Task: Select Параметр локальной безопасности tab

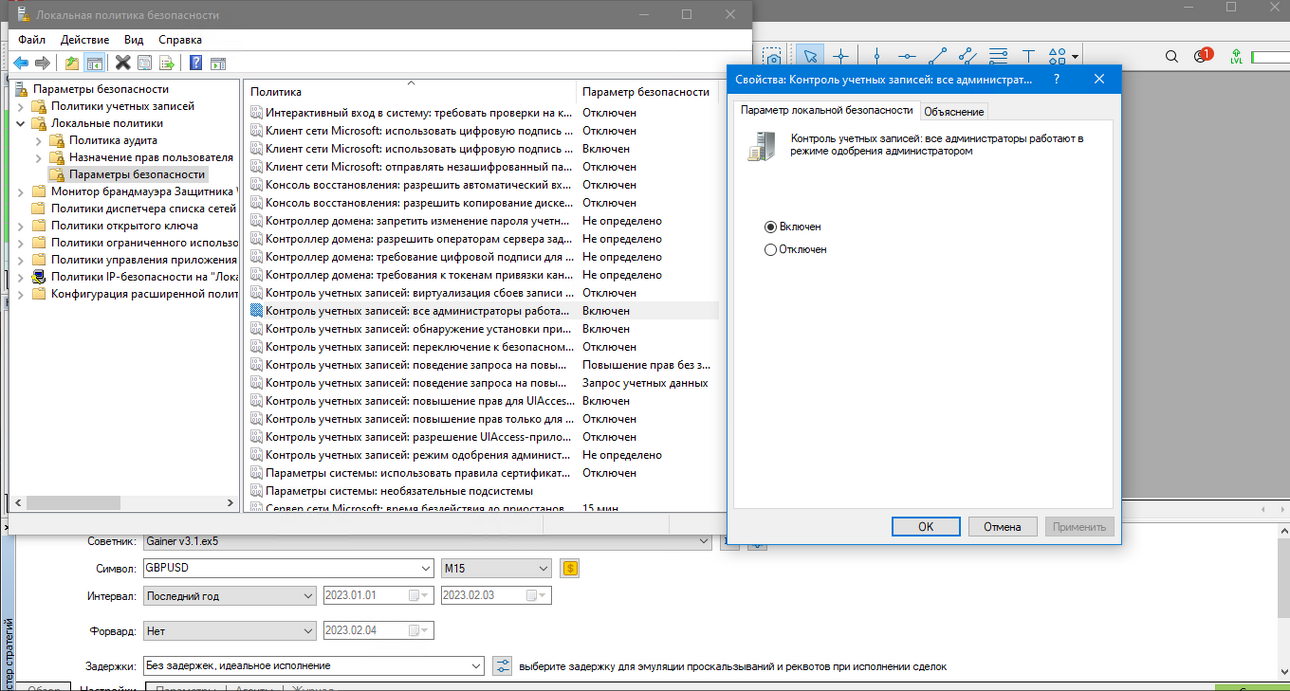Action: [827, 109]
